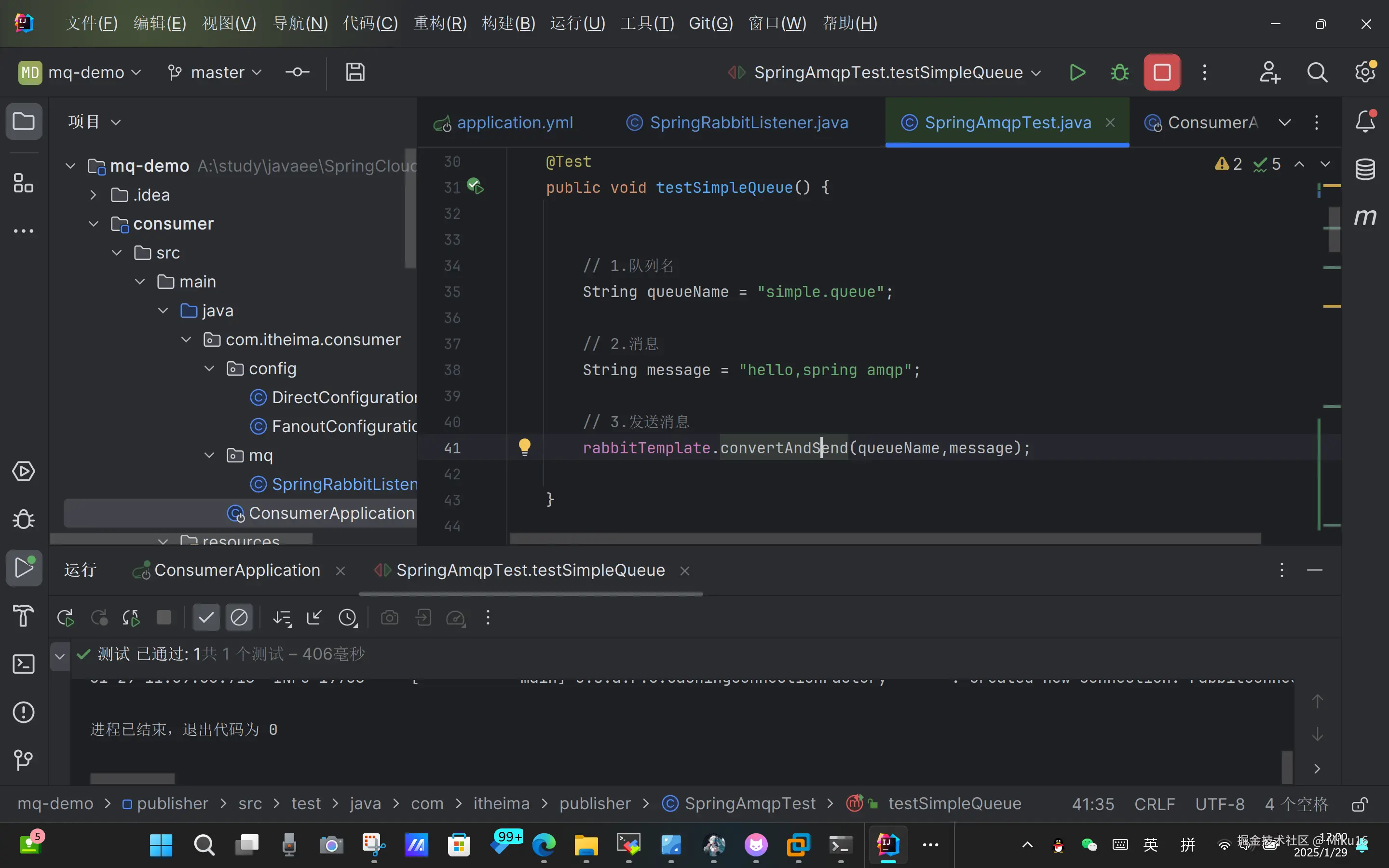Open the Notifications bell panel

click(x=1365, y=122)
